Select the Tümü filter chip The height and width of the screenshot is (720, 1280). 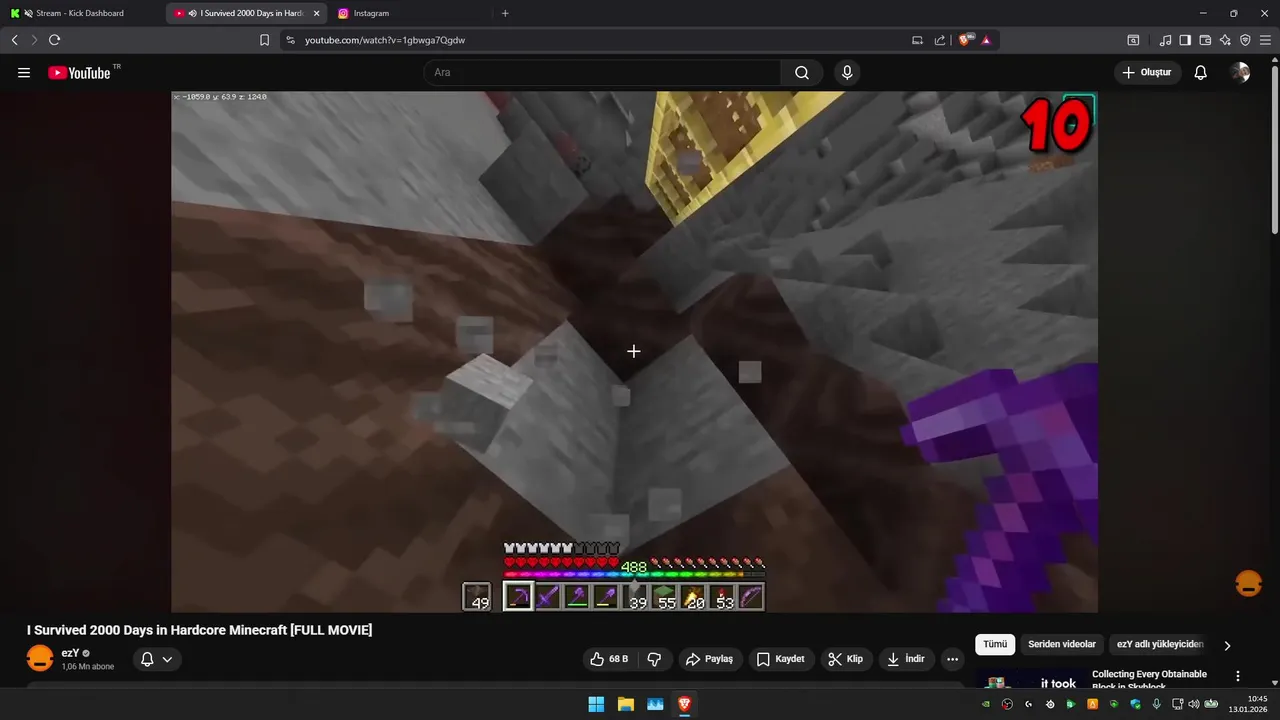pos(995,645)
